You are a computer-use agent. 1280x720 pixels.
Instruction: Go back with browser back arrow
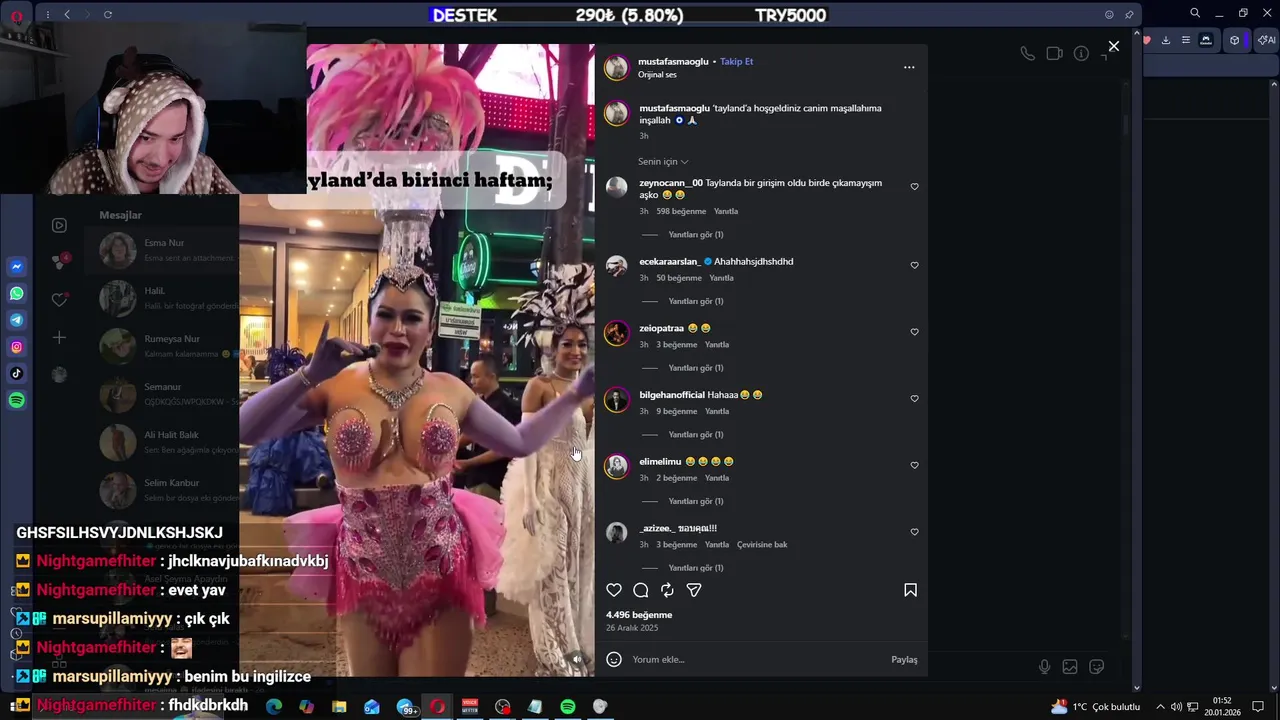[67, 14]
